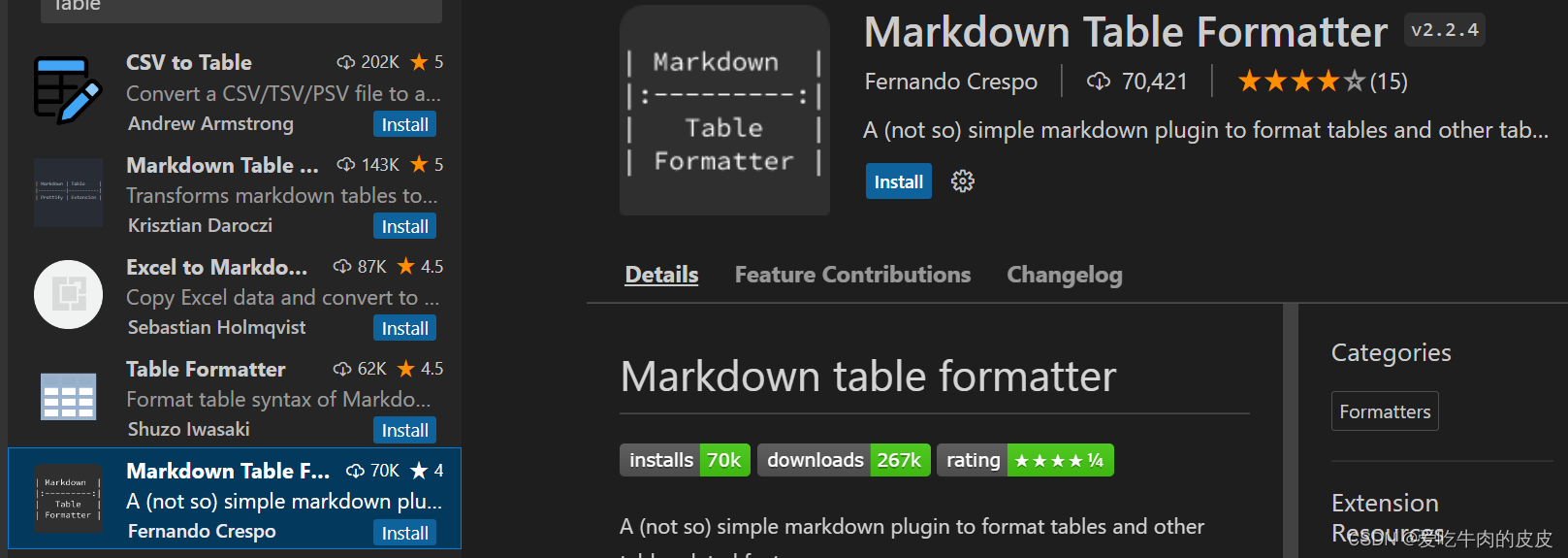Image resolution: width=1568 pixels, height=558 pixels.
Task: Open the Excel to Markdown extension icon
Action: (x=68, y=294)
